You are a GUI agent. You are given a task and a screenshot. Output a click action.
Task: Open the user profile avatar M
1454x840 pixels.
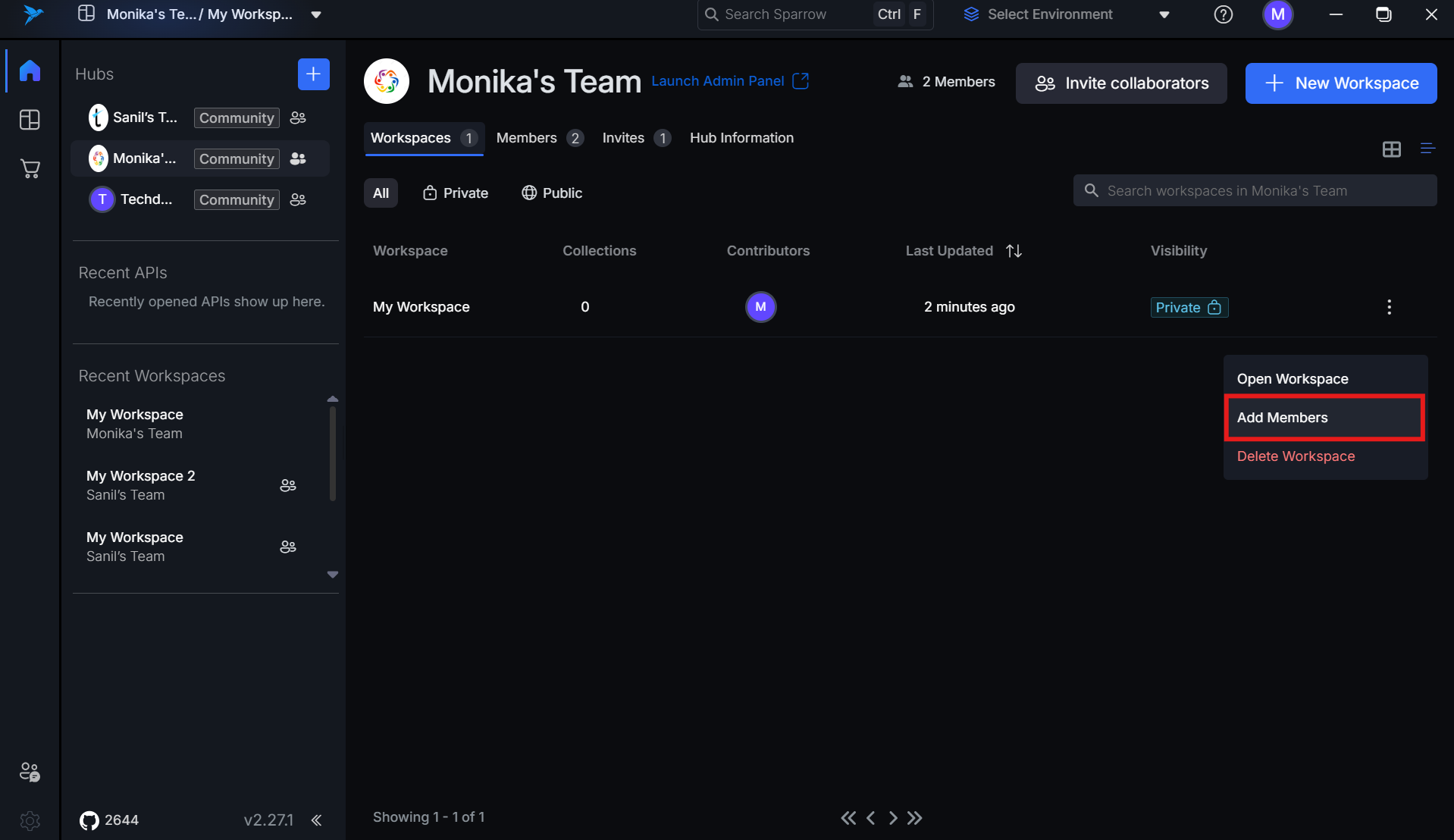click(x=1278, y=14)
